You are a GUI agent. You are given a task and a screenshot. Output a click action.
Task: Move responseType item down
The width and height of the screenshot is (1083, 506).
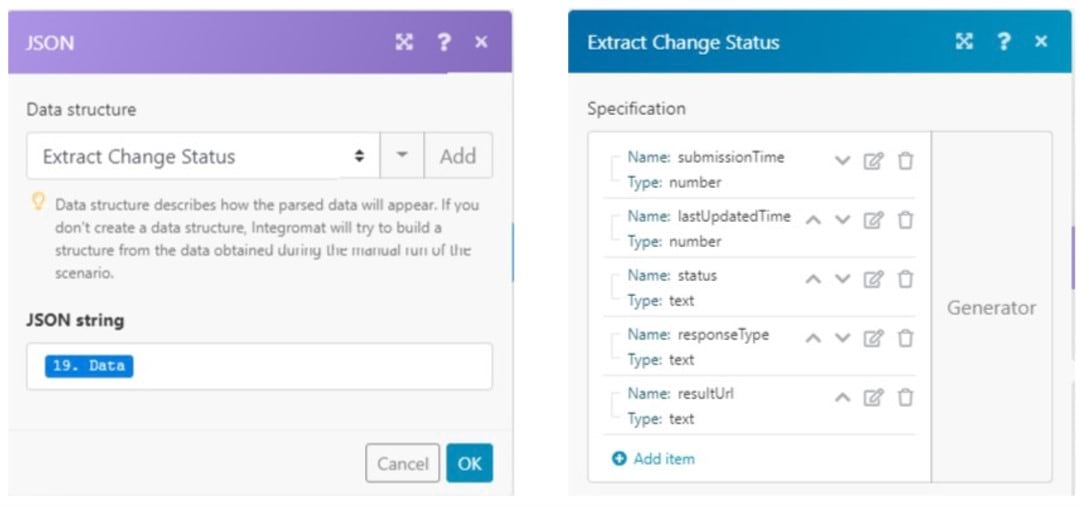point(842,339)
